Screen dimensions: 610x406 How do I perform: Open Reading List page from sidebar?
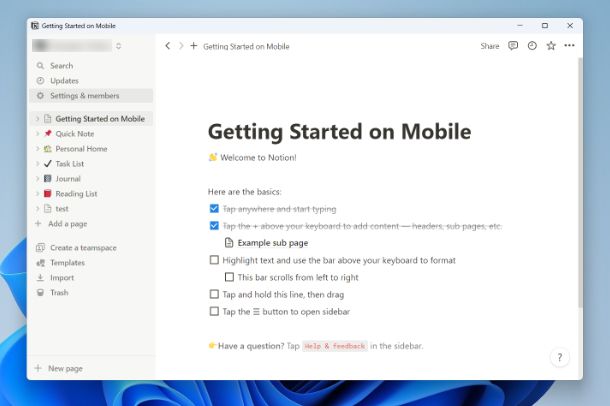91,193
